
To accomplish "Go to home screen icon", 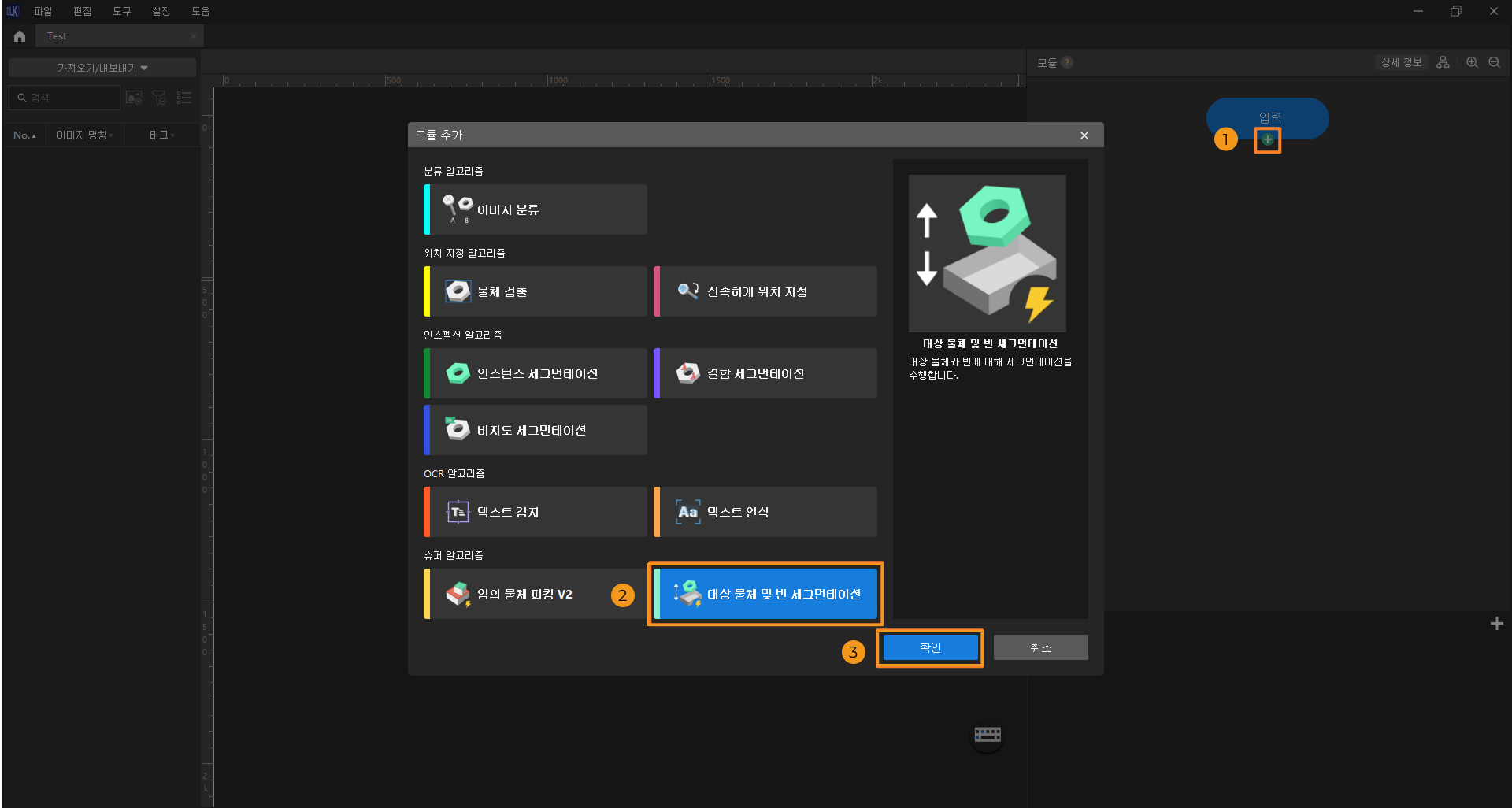I will (20, 36).
